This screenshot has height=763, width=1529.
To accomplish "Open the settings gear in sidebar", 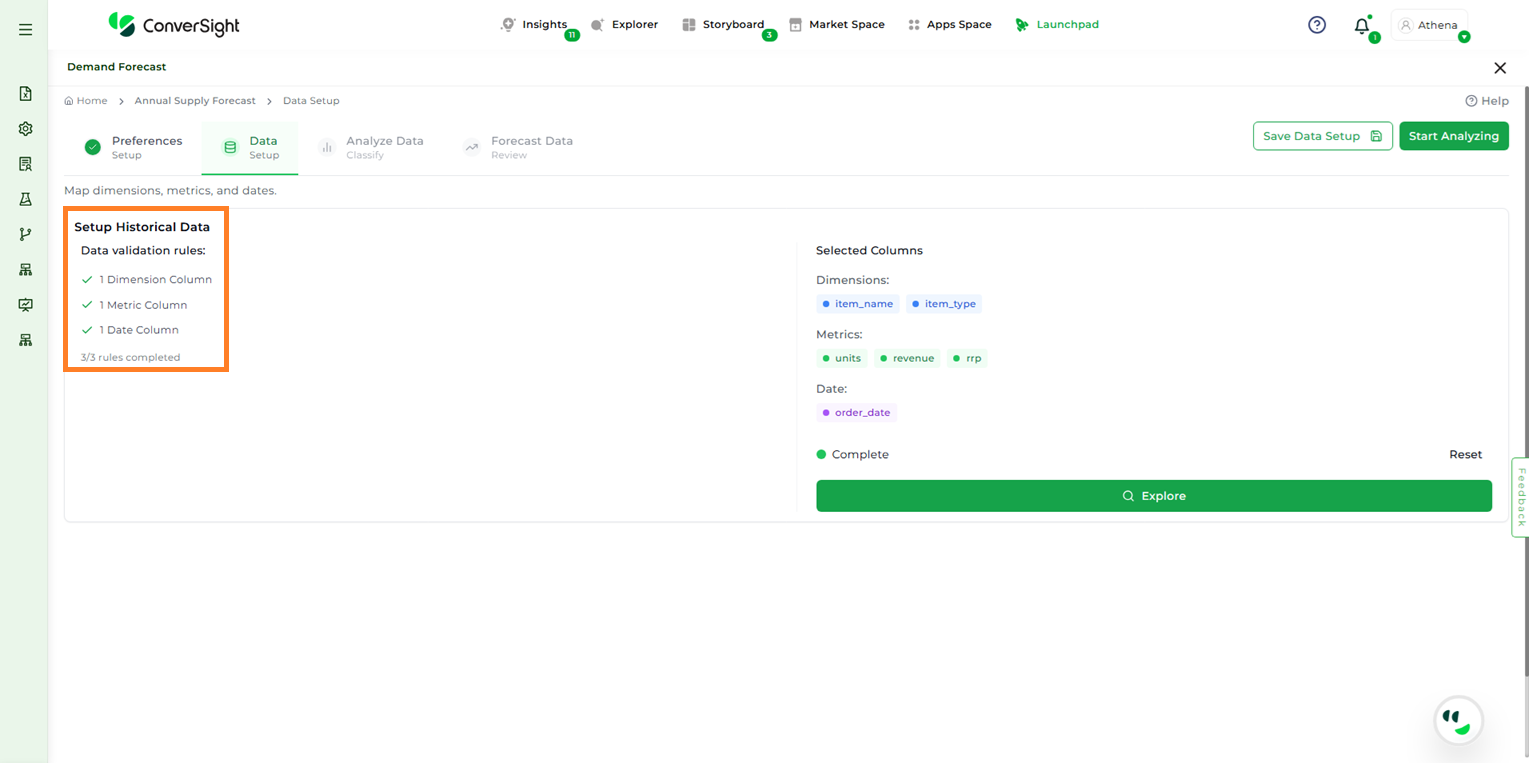I will (26, 129).
